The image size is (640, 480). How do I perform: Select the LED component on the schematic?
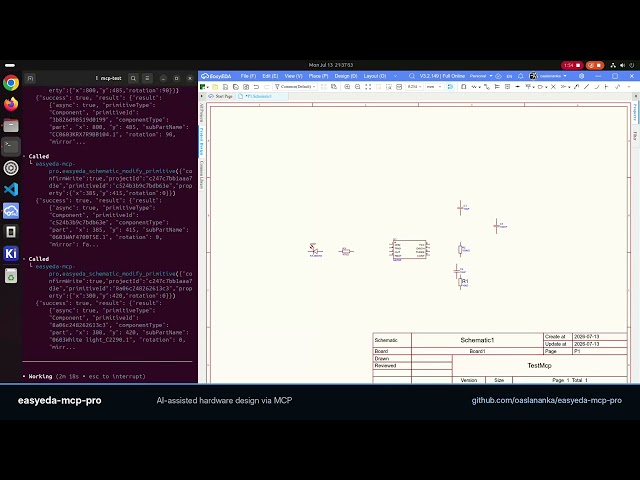tap(315, 250)
